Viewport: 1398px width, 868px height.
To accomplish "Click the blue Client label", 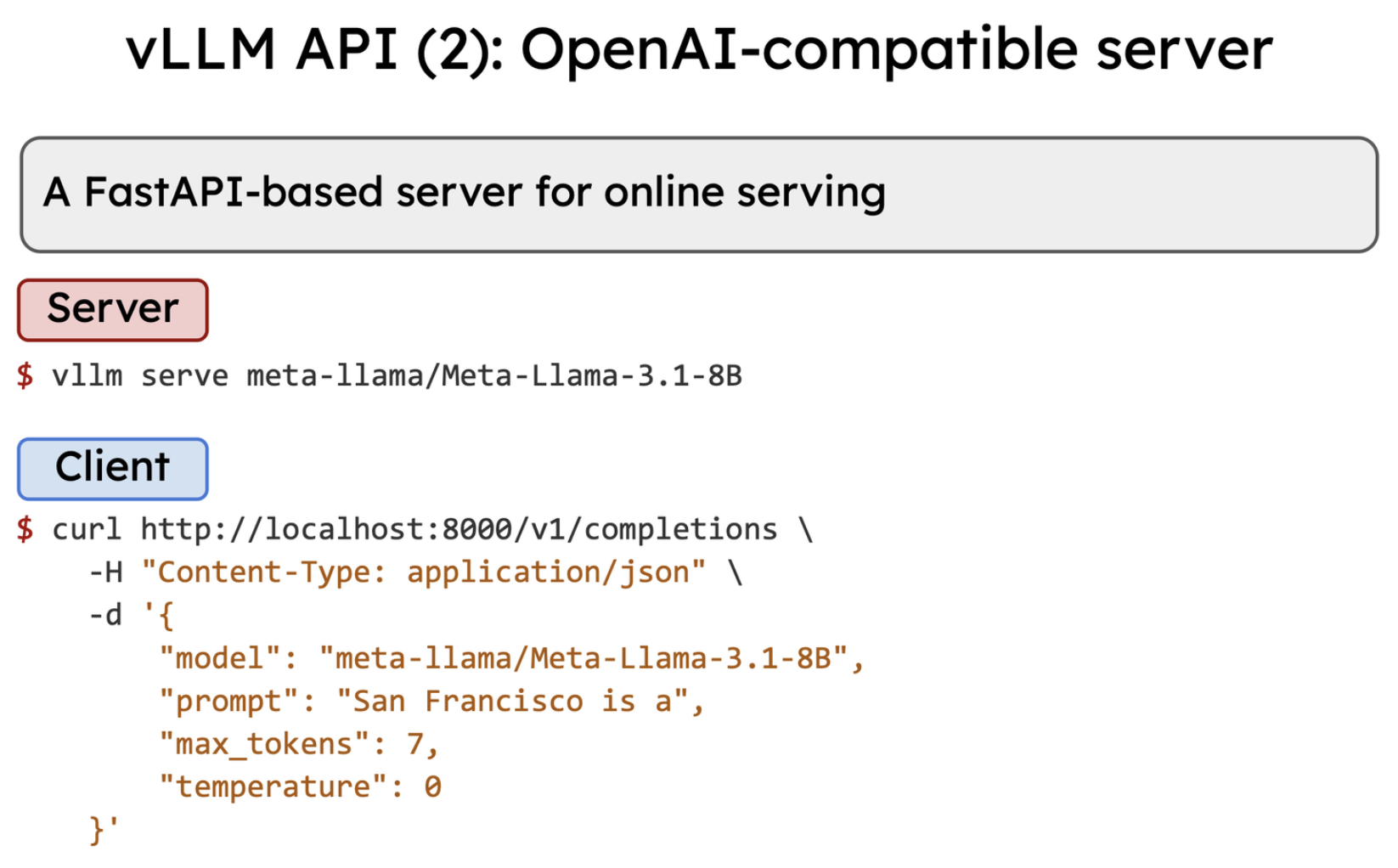I will click(113, 468).
